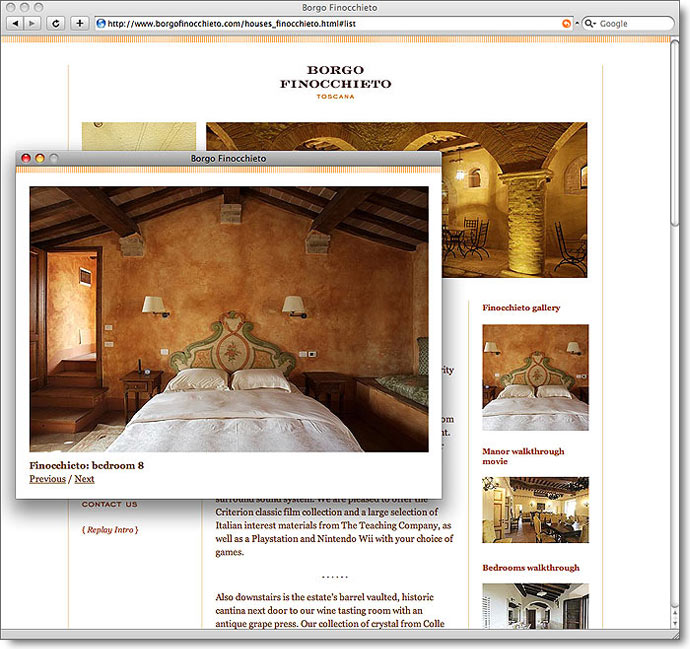
Task: Click the Bedrooms walkthrough heading
Action: 531,568
